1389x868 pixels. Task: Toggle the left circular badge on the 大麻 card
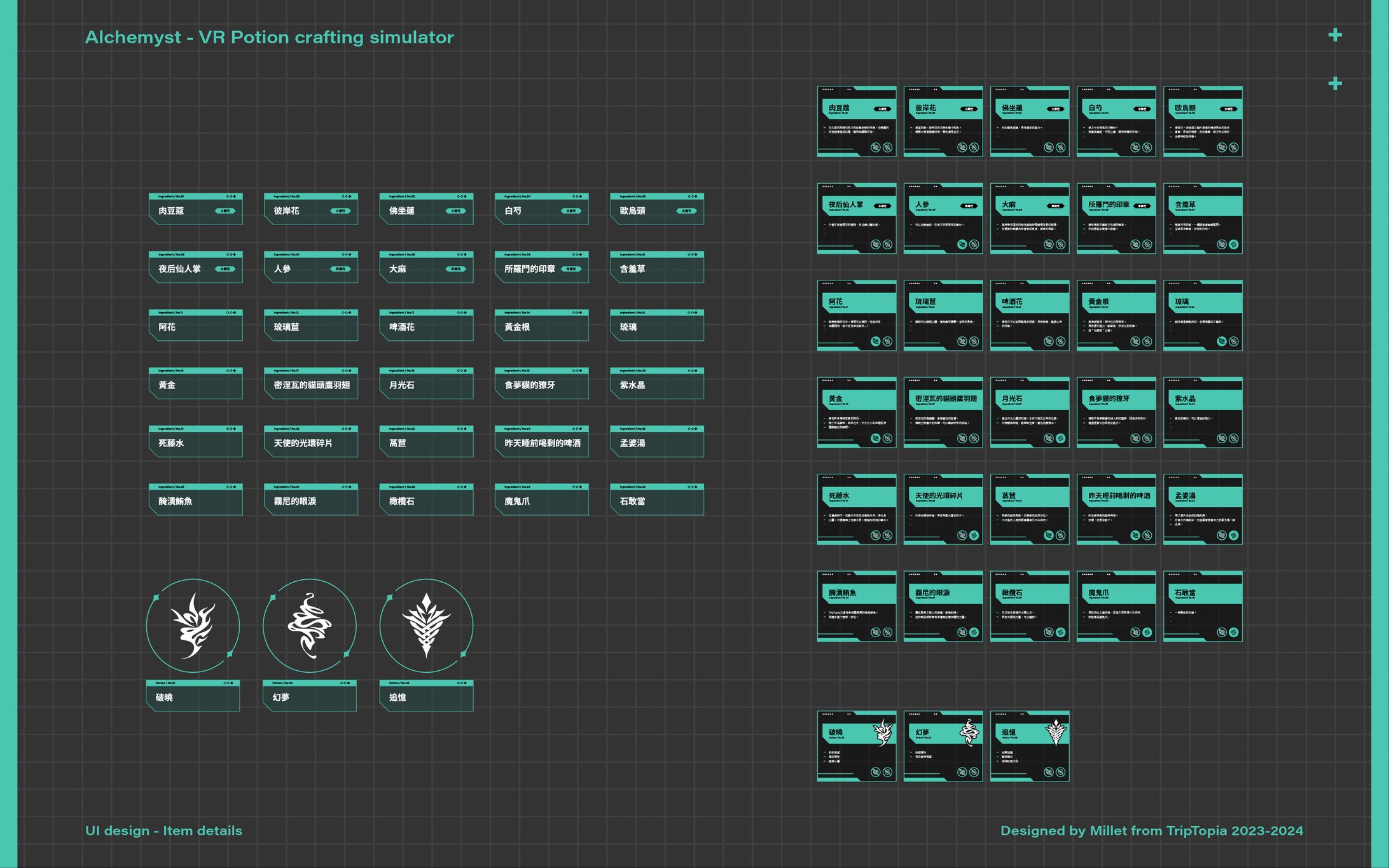coord(1049,244)
